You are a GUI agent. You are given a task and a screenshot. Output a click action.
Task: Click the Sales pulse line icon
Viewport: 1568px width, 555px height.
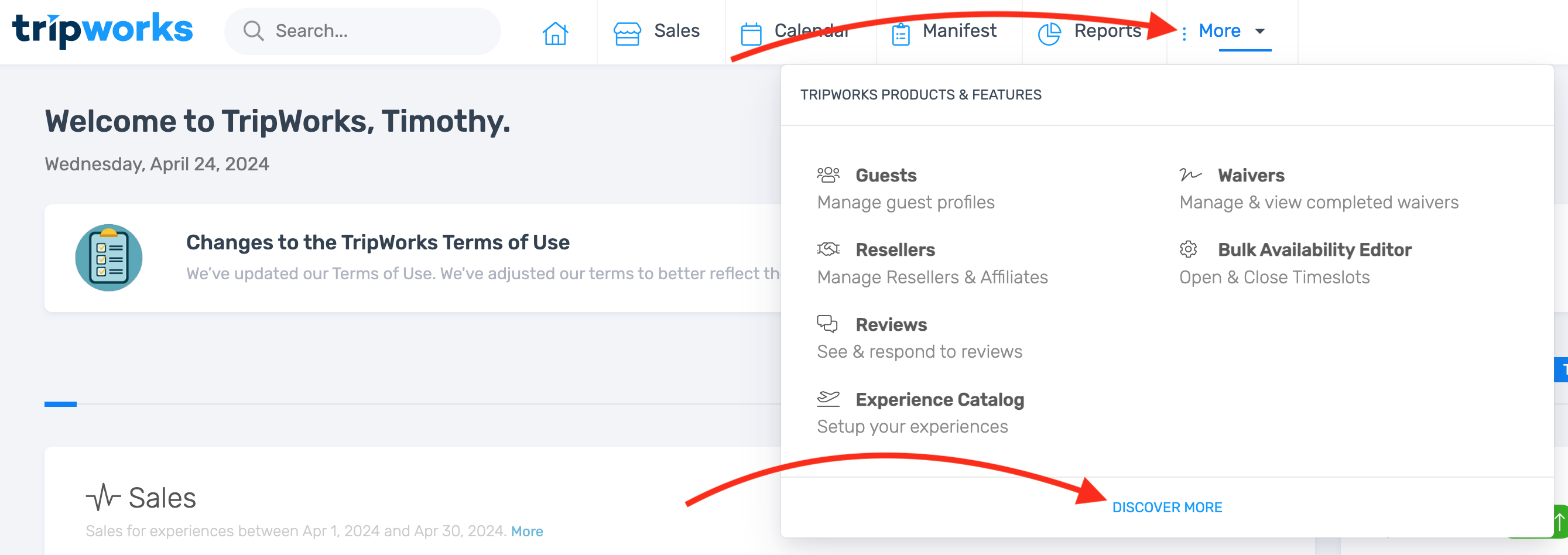pos(102,497)
